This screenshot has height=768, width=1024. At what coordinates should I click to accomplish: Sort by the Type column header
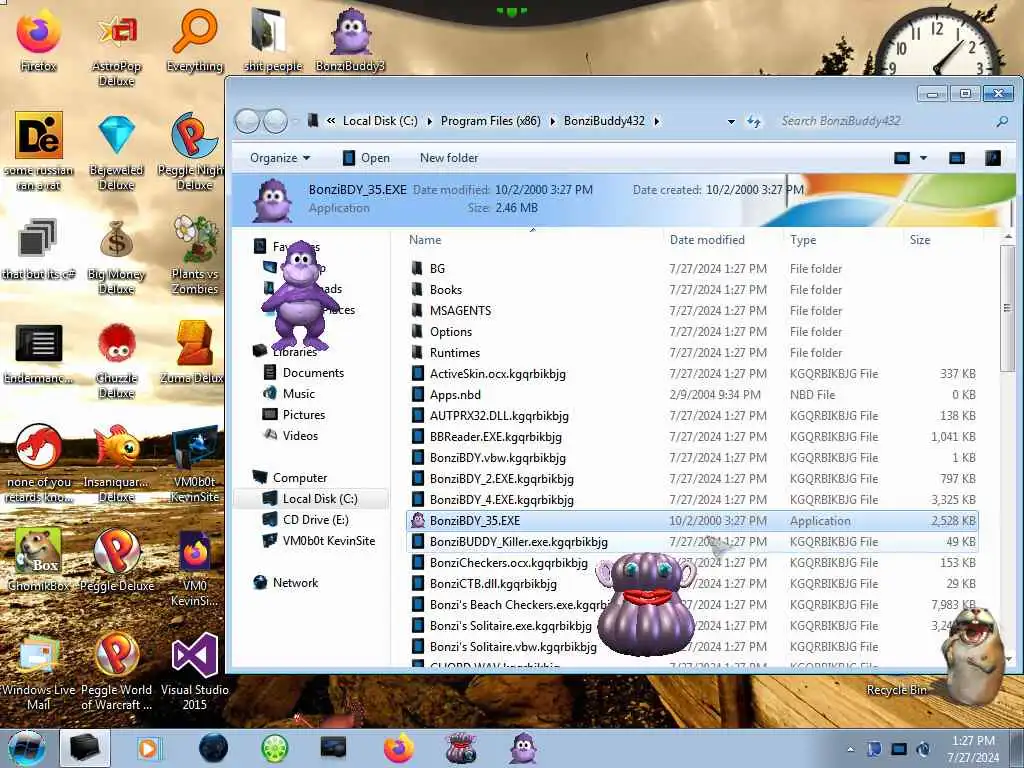pyautogui.click(x=803, y=240)
